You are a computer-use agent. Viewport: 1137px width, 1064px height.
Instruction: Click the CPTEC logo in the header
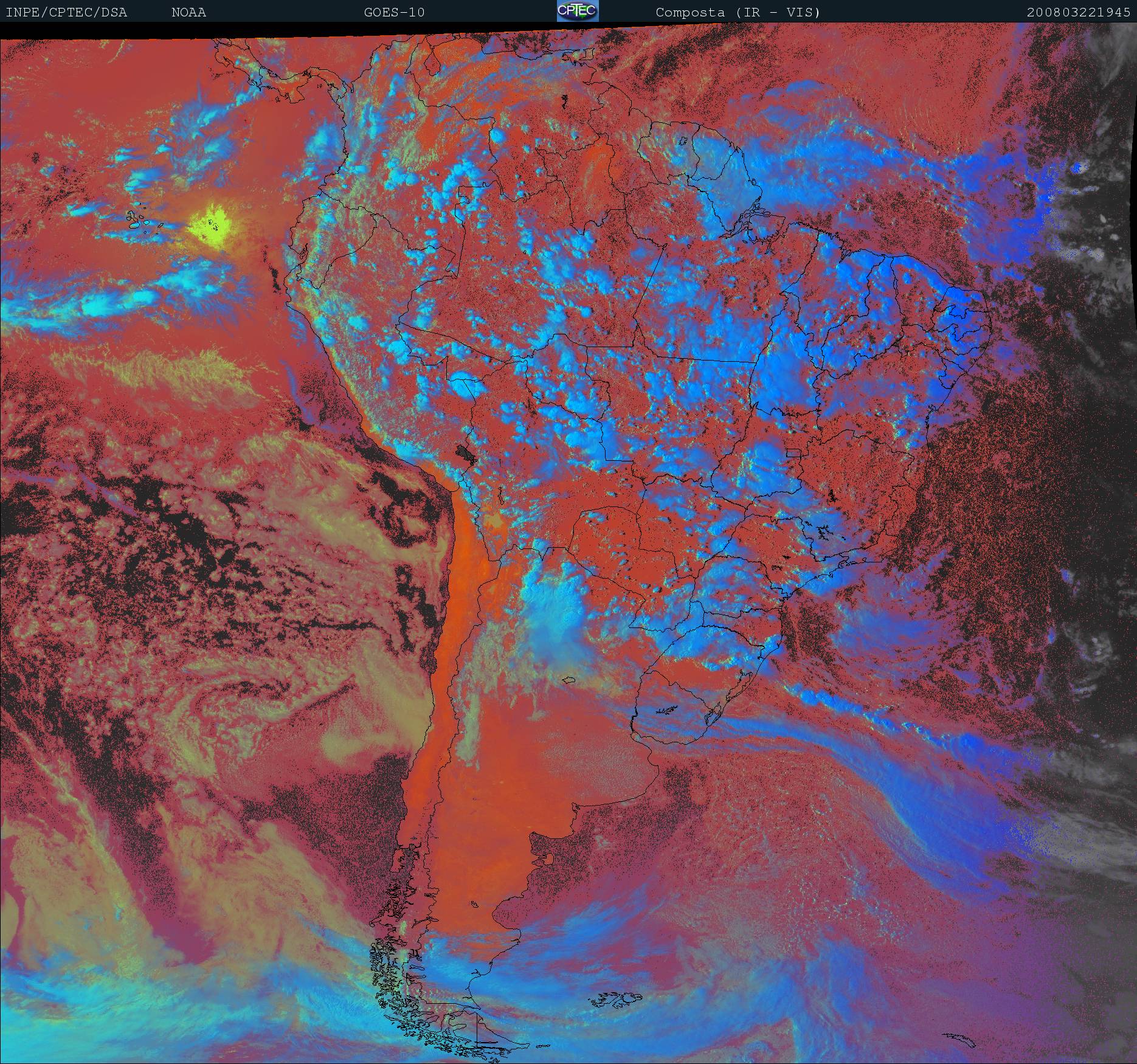pyautogui.click(x=578, y=11)
